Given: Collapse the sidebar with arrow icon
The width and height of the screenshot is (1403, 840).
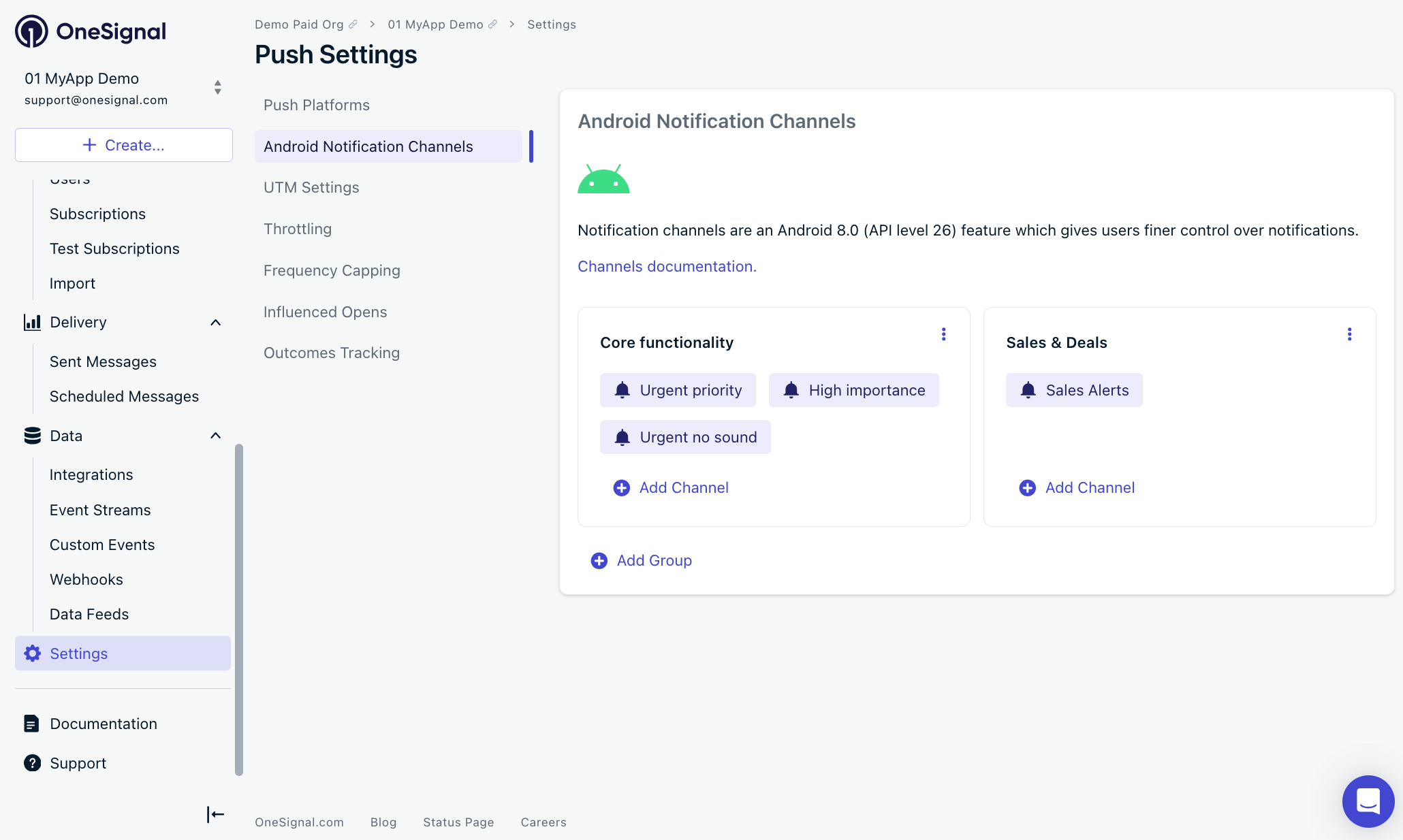Looking at the screenshot, I should [215, 814].
